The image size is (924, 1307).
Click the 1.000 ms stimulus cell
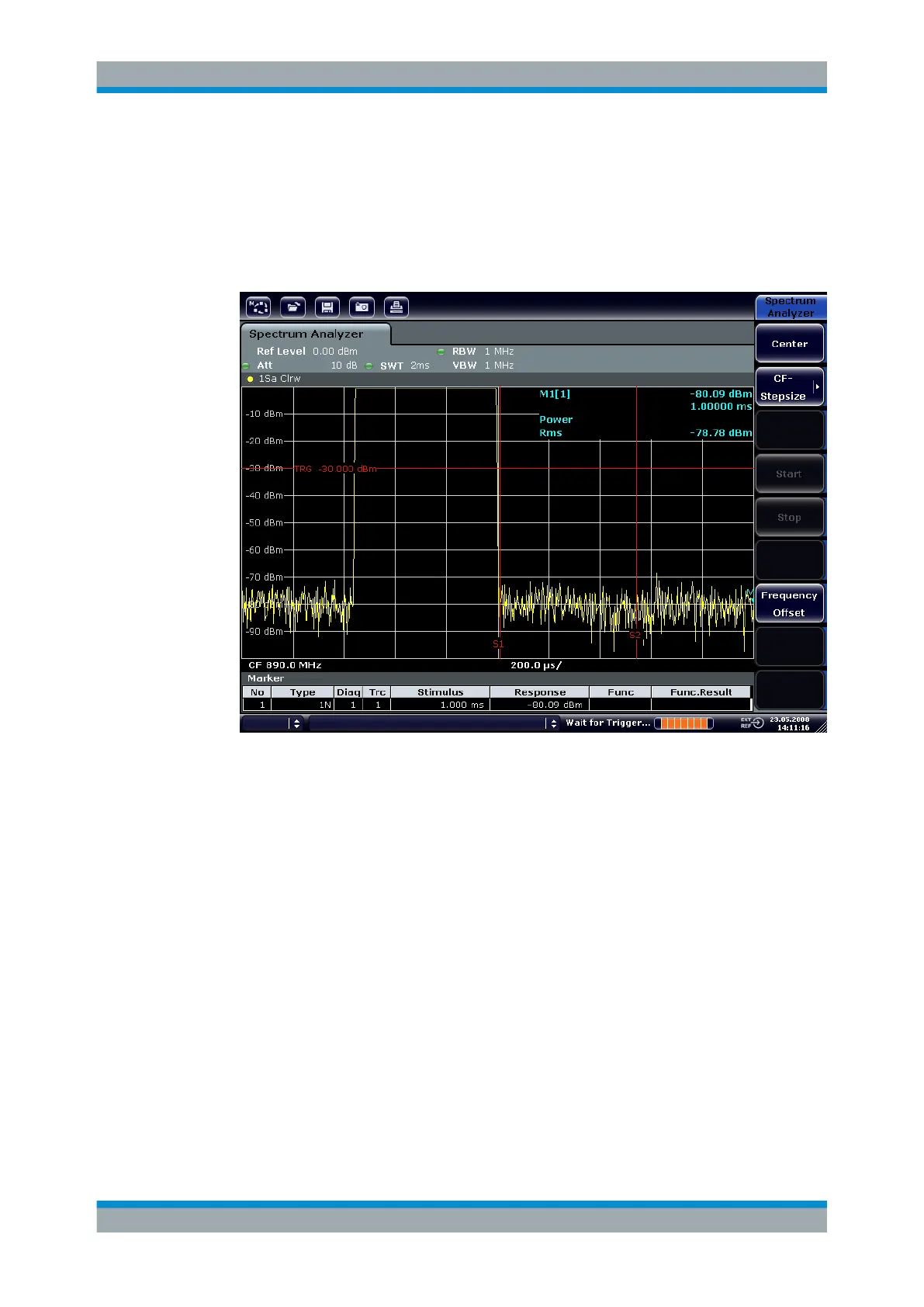pos(440,705)
